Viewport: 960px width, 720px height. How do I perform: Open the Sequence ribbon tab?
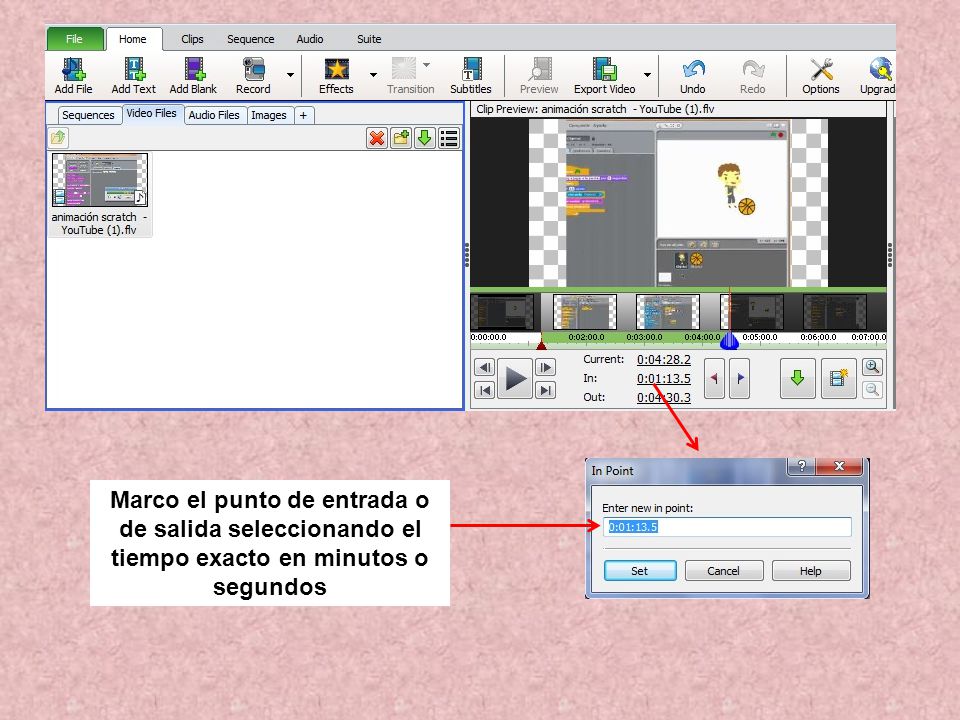point(251,39)
